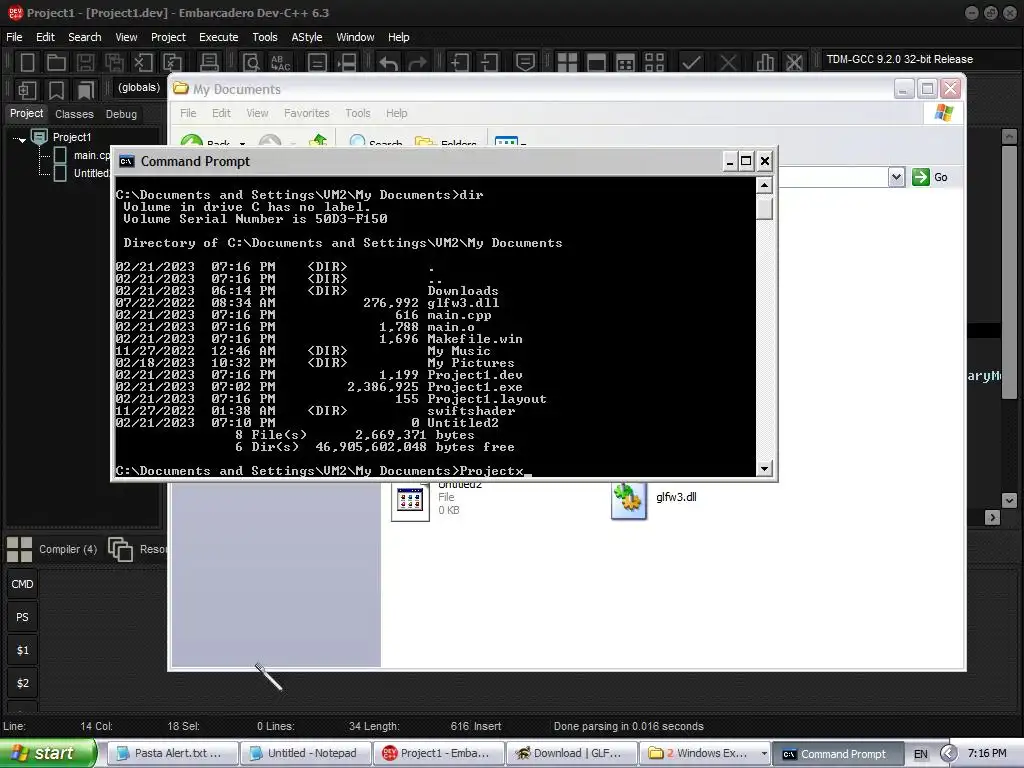Image resolution: width=1024 pixels, height=768 pixels.
Task: Click the Run window icon in Dev-C++ toolbar
Action: (x=596, y=63)
